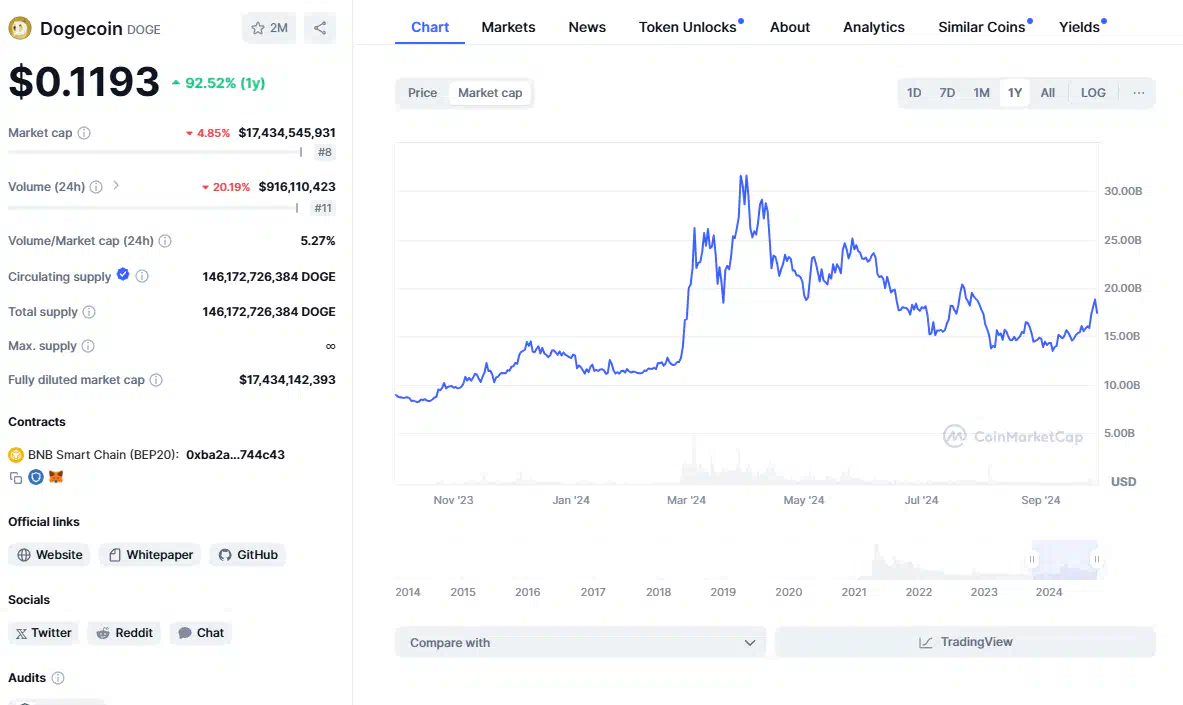The width and height of the screenshot is (1183, 705).
Task: Open the Compare with dropdown
Action: point(580,642)
